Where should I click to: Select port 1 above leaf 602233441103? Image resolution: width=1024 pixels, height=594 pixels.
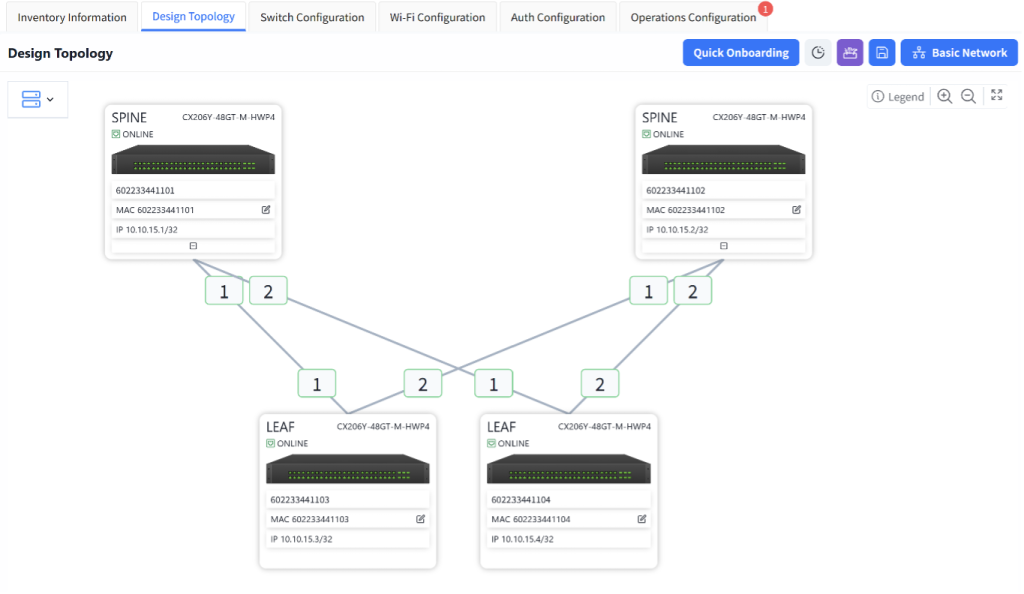[317, 384]
